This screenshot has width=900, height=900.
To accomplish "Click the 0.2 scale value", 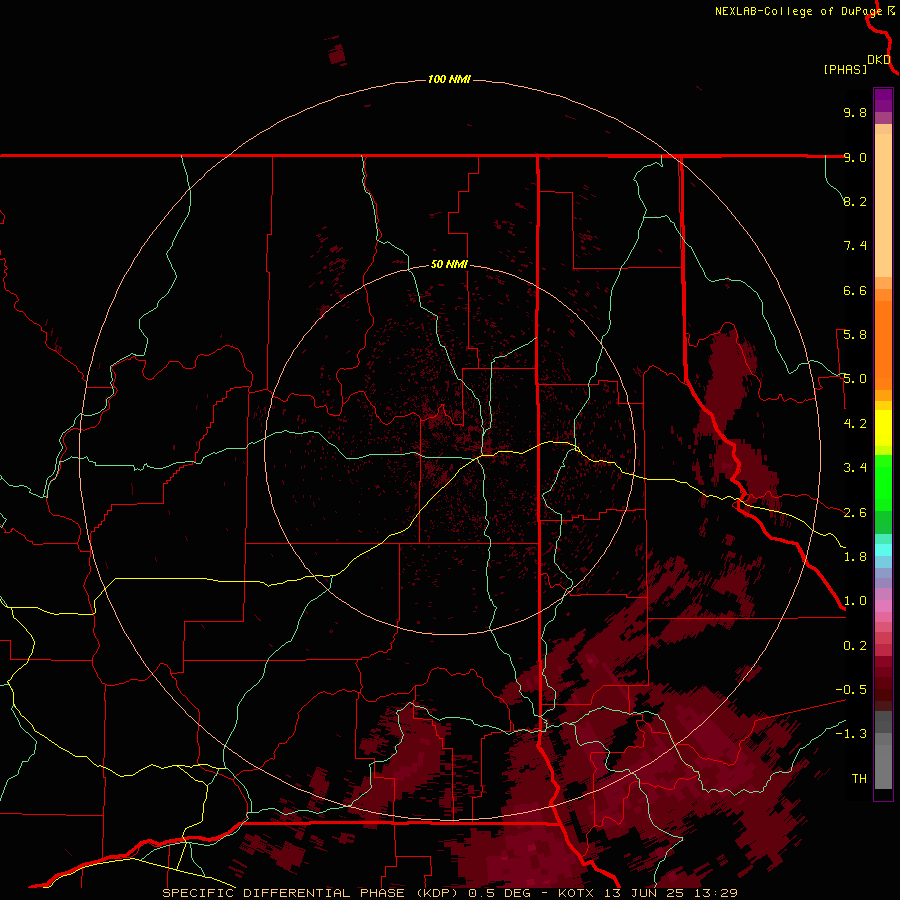I will coord(855,646).
